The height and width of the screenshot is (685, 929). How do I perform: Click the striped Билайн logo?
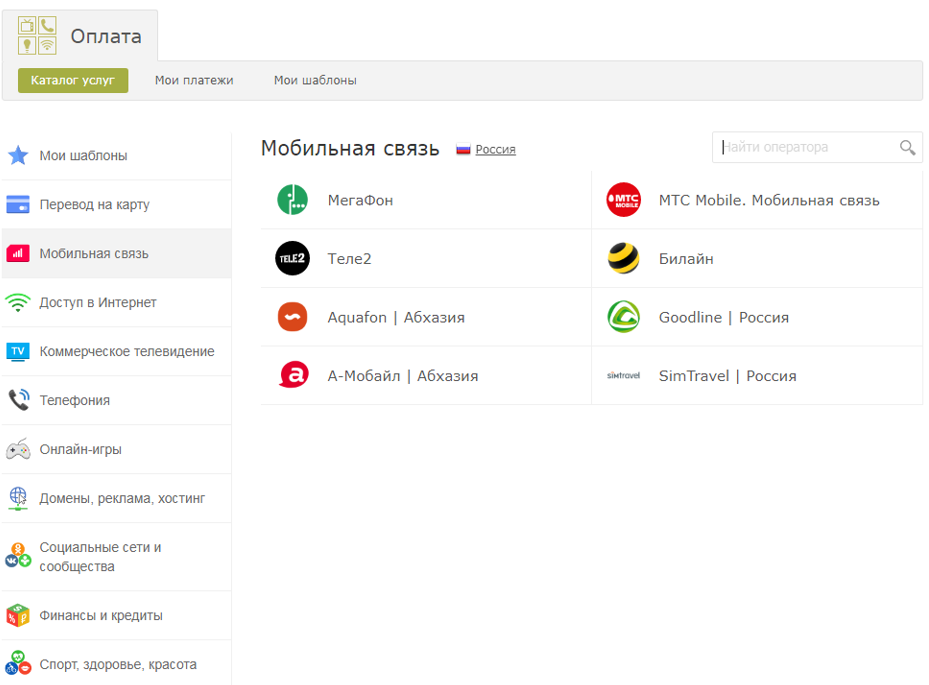(623, 258)
